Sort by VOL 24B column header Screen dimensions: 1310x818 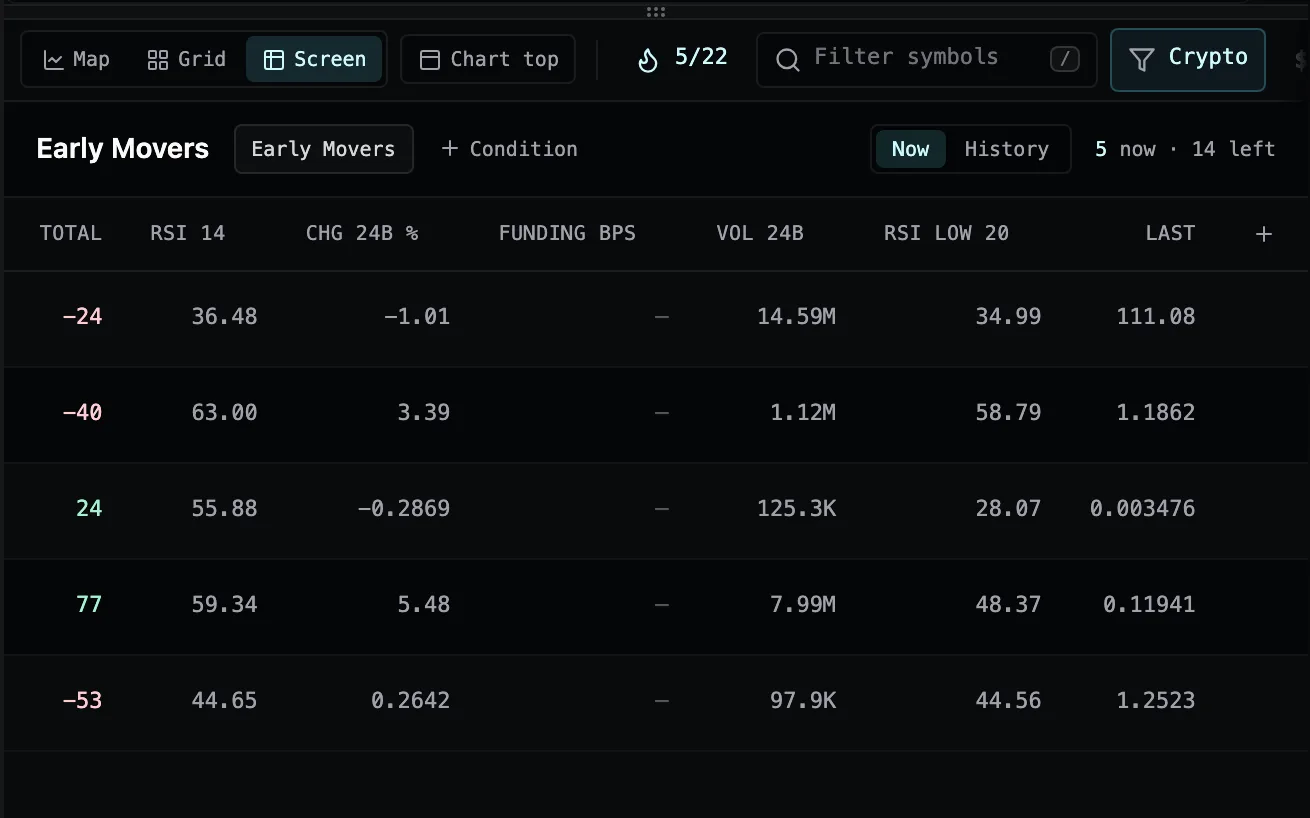[760, 233]
